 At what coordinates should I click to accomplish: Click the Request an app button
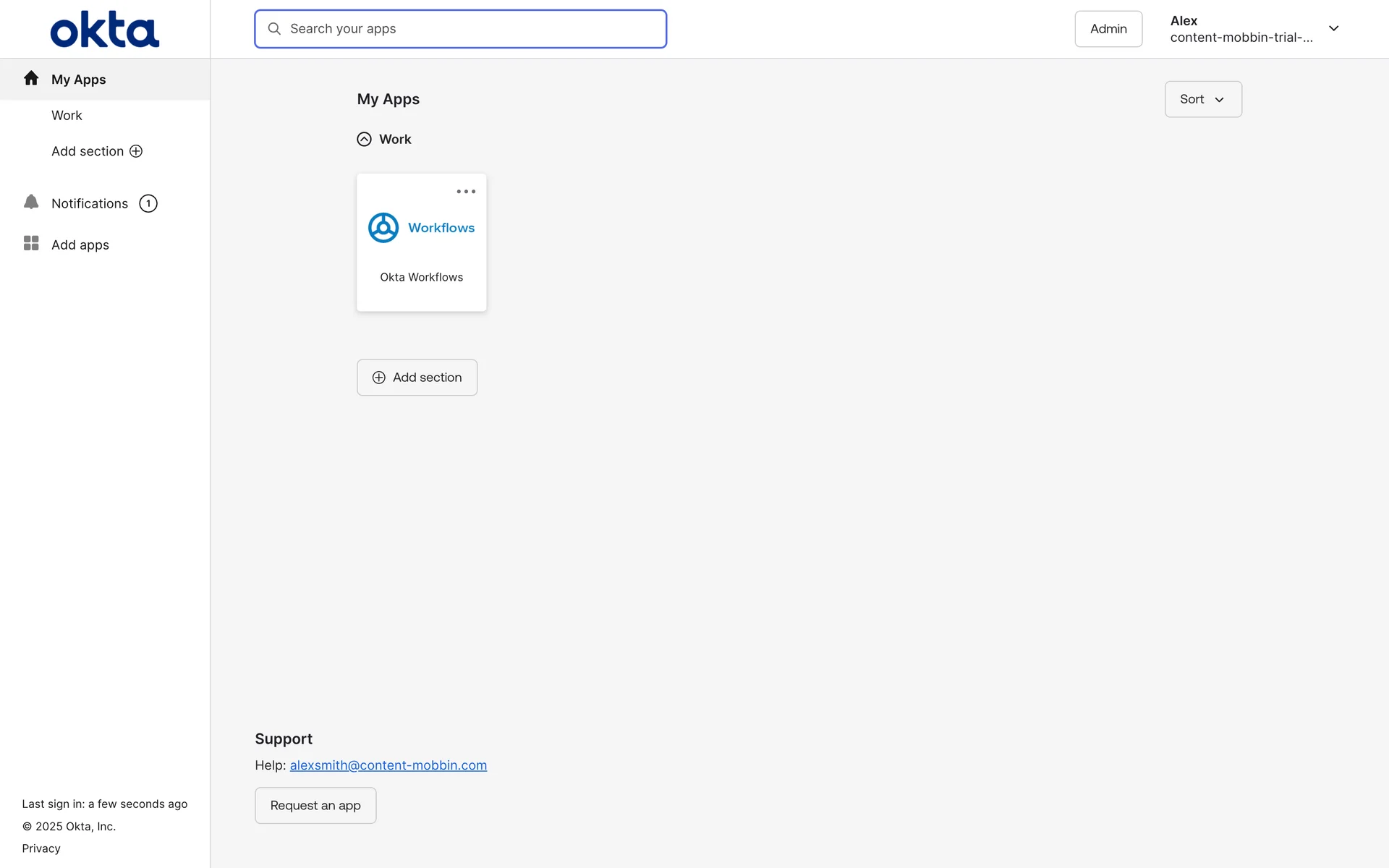click(x=315, y=805)
